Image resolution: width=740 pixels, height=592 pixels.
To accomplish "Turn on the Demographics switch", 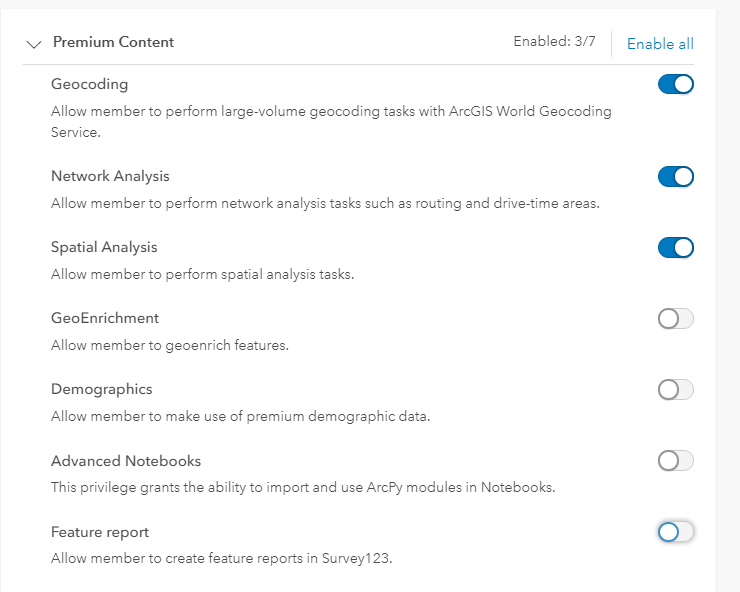I will [675, 390].
